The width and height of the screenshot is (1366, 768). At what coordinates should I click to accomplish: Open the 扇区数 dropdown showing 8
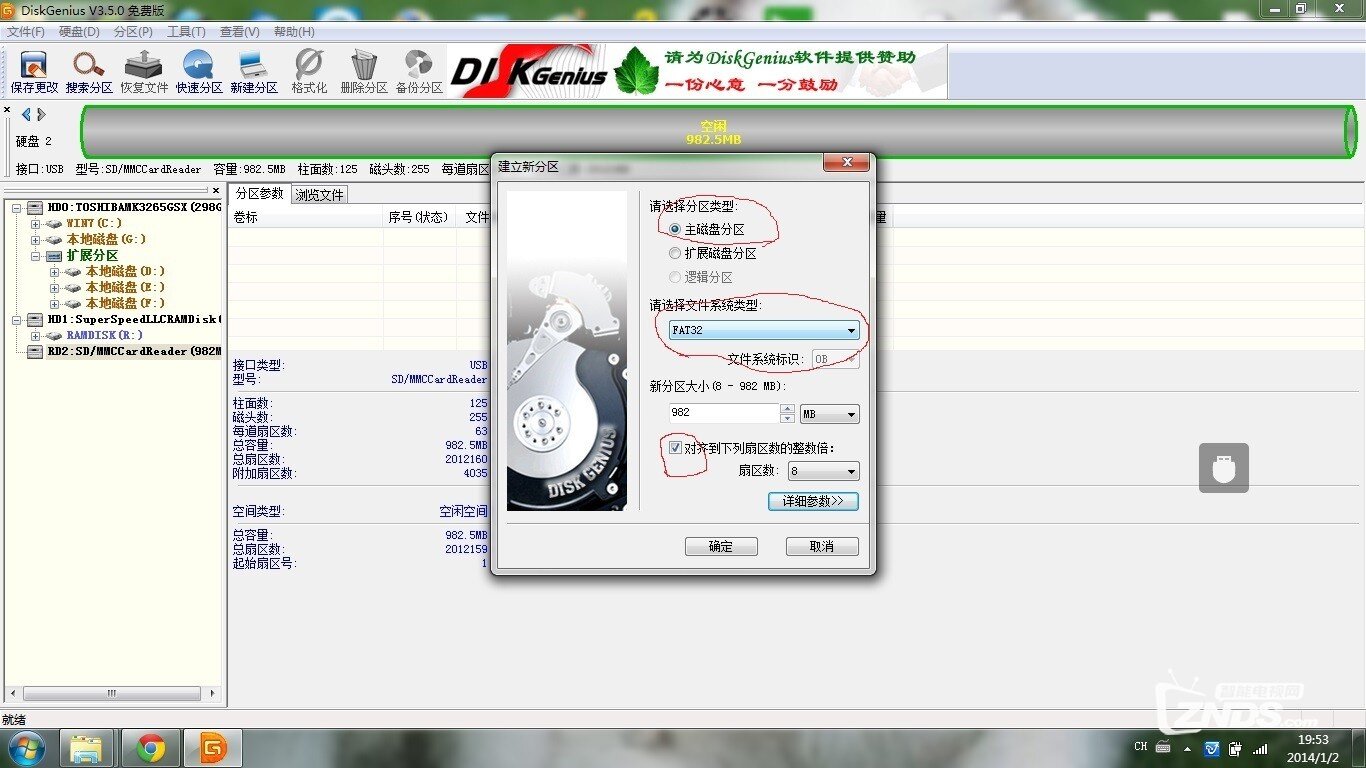click(x=823, y=471)
